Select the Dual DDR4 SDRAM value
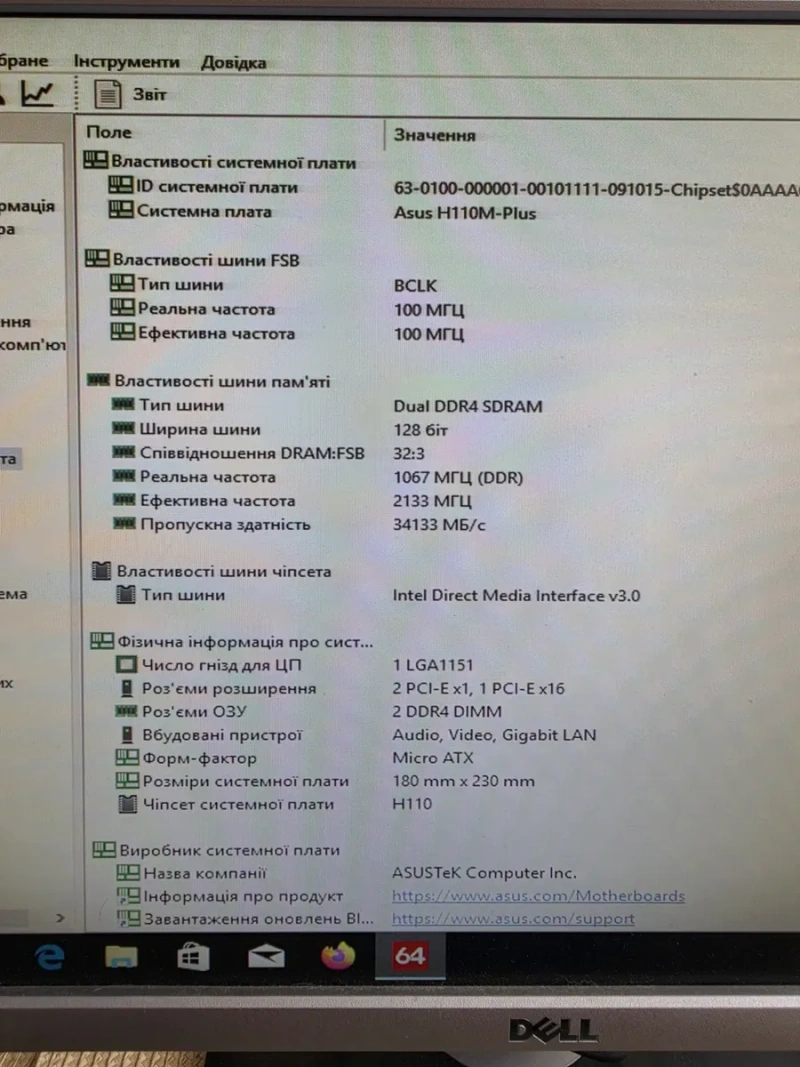 pyautogui.click(x=468, y=406)
